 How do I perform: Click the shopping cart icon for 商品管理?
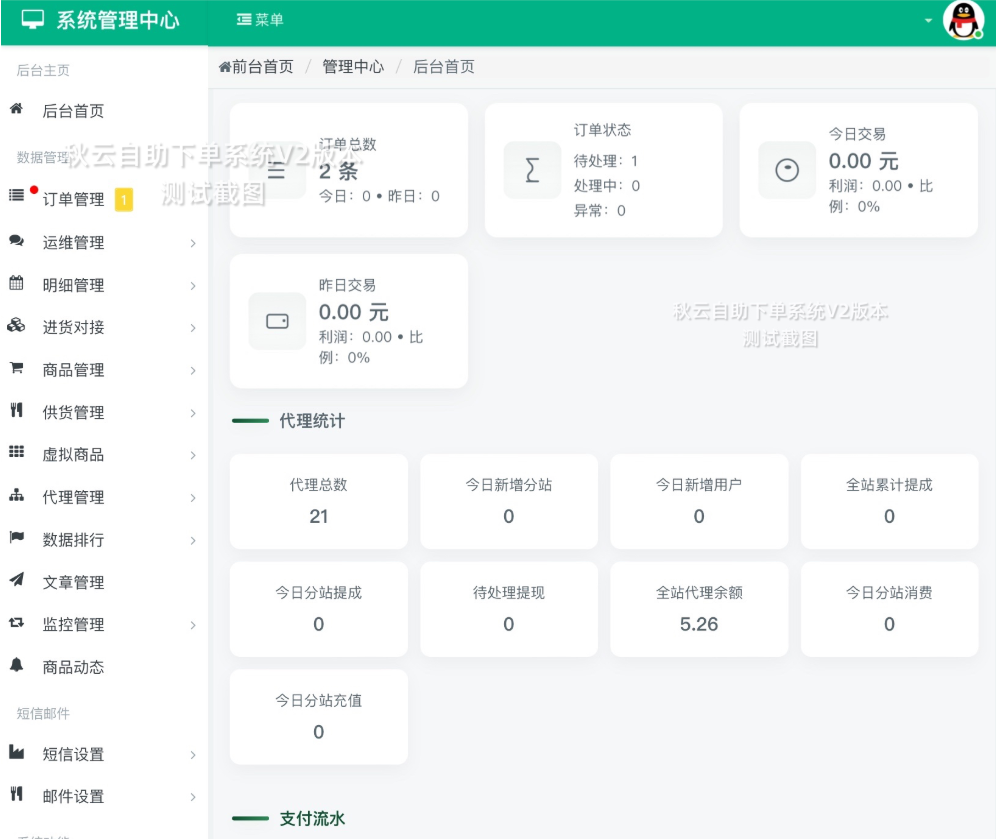(x=16, y=369)
